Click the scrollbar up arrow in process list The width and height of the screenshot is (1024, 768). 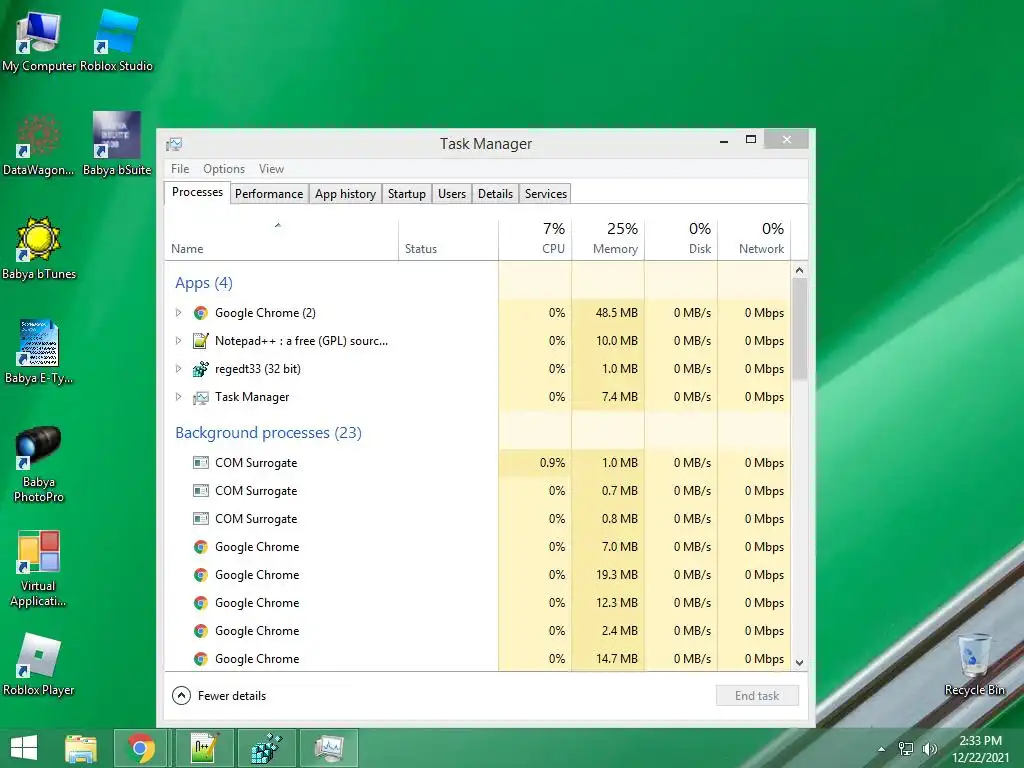click(799, 270)
